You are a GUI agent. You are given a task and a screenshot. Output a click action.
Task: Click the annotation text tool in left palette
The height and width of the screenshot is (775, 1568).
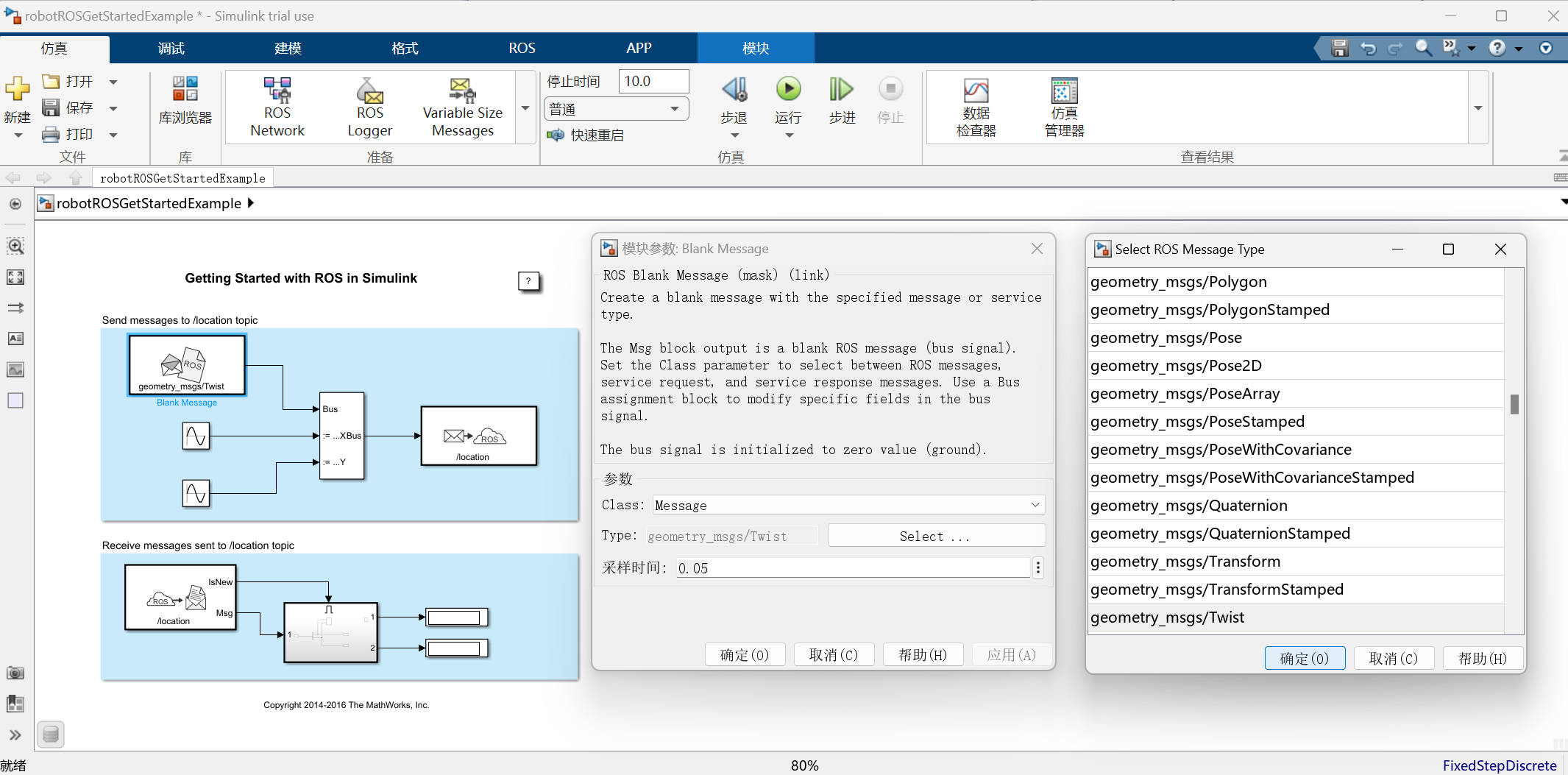pyautogui.click(x=15, y=339)
